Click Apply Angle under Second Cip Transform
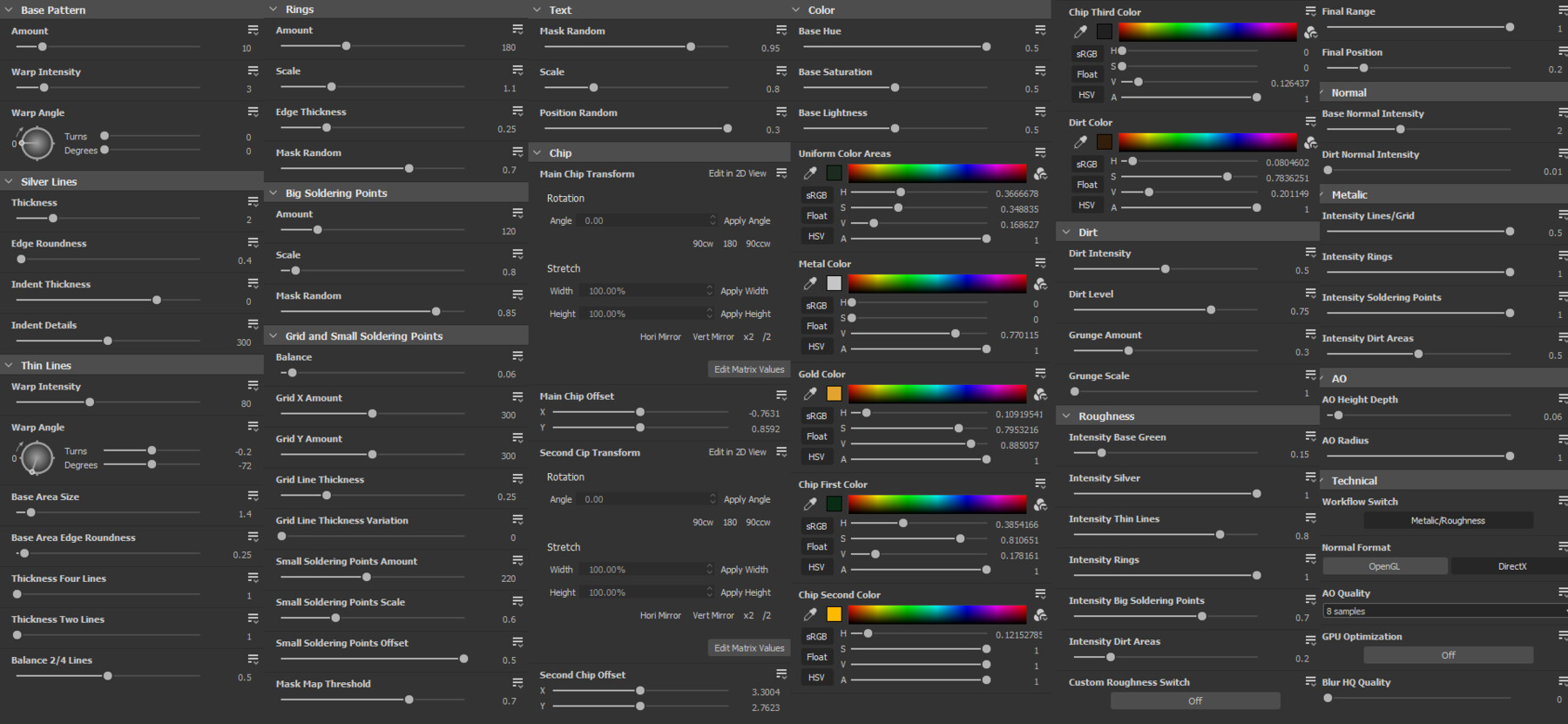The height and width of the screenshot is (724, 1568). [747, 499]
